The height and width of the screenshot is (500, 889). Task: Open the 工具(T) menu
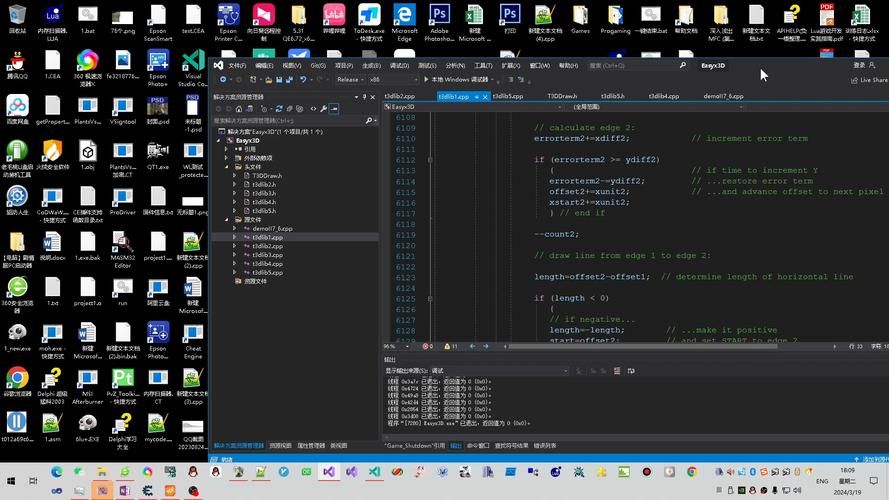pyautogui.click(x=482, y=66)
